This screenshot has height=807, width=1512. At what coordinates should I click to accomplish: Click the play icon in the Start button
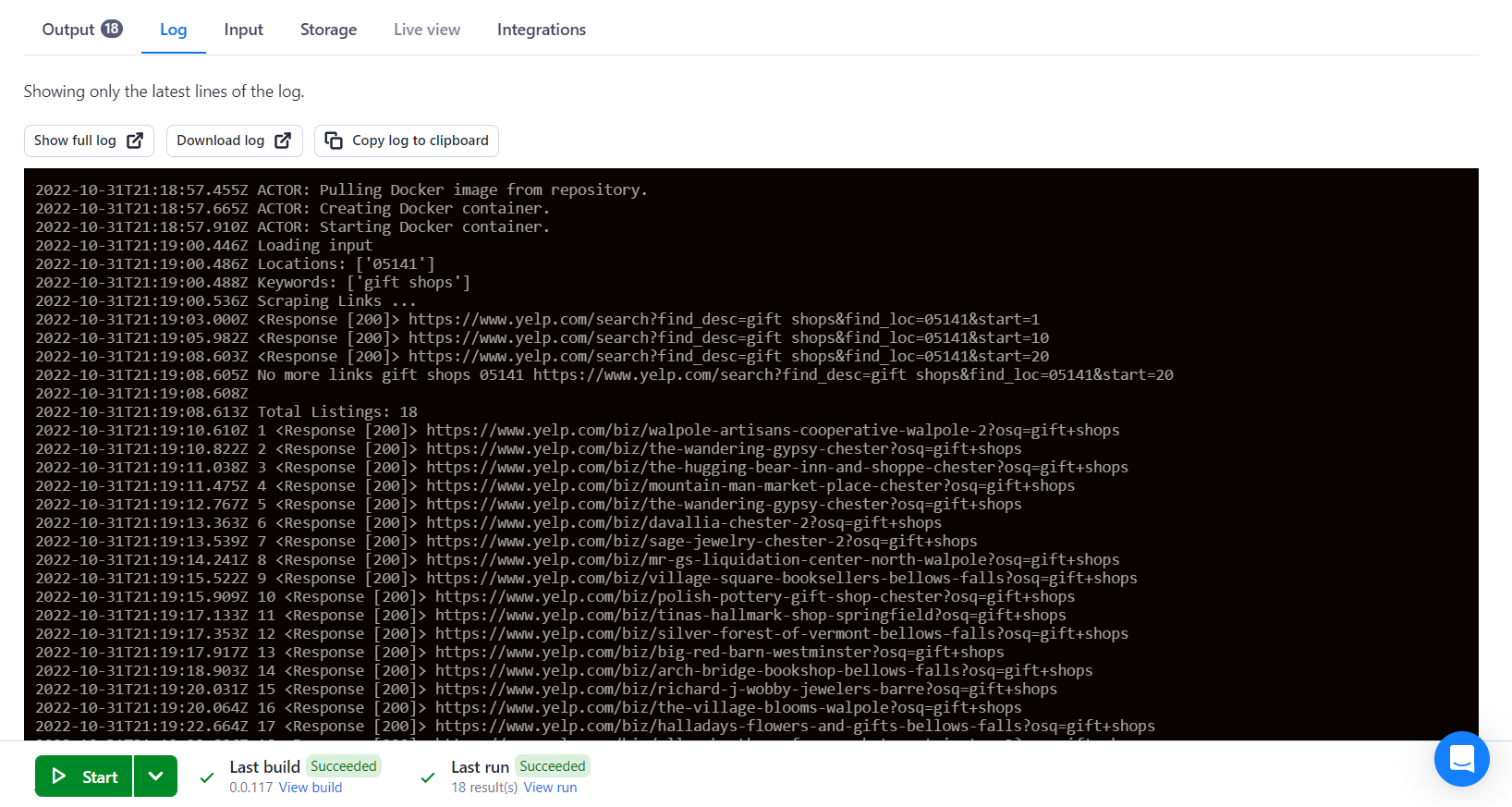pyautogui.click(x=59, y=776)
